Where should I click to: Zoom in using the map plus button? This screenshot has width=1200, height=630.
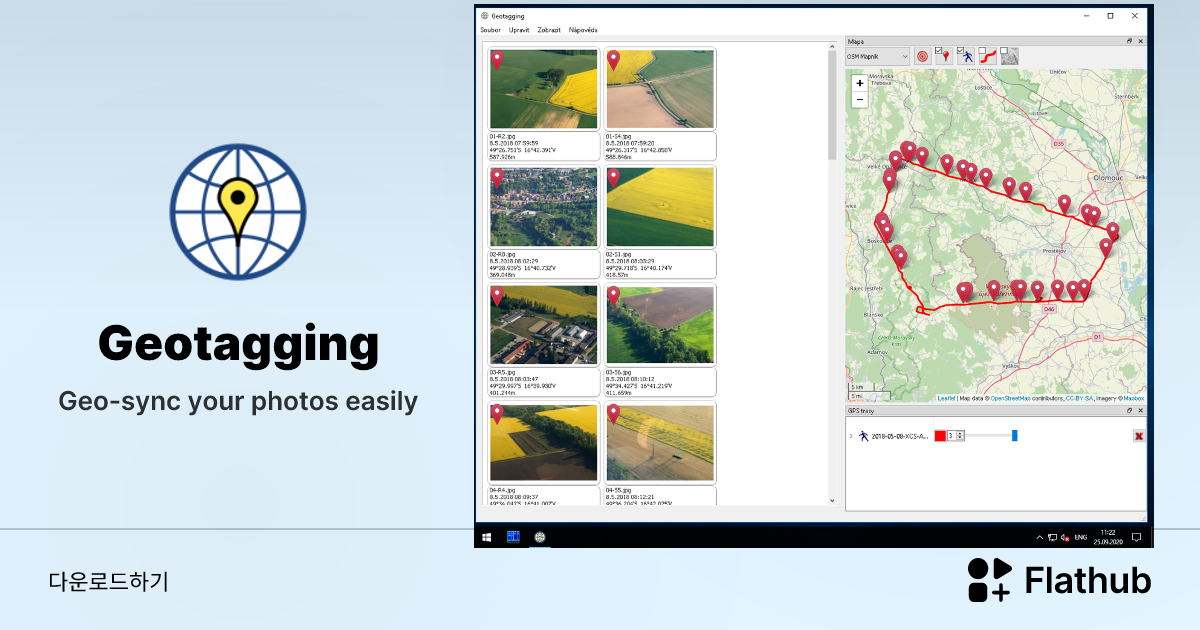tap(860, 84)
